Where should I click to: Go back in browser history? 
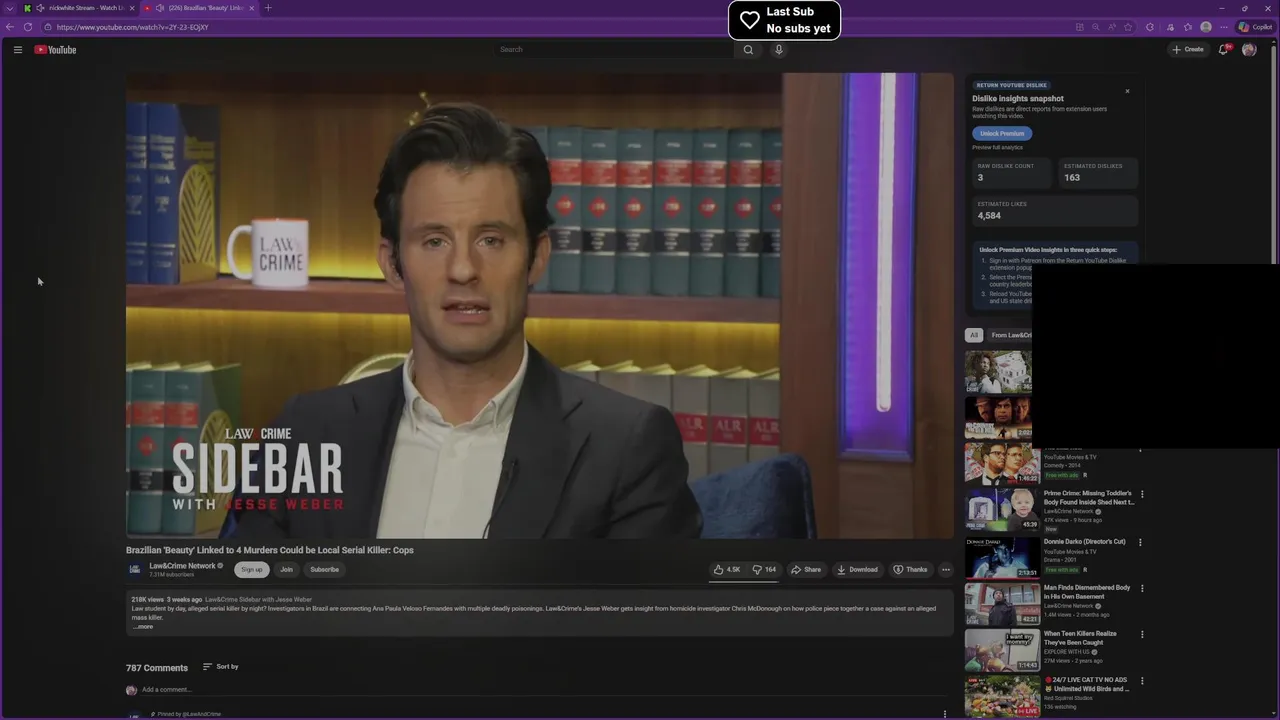click(10, 27)
